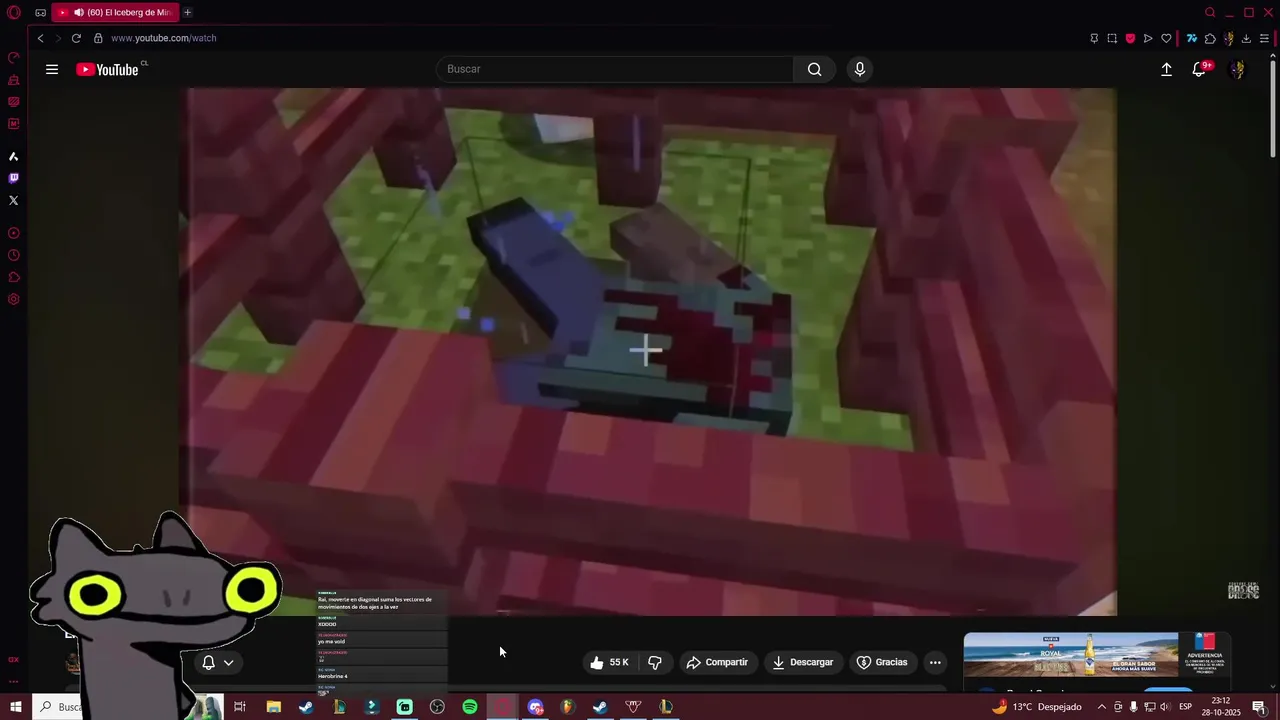This screenshot has height=720, width=1280.
Task: Open the 7TV extension icon
Action: tap(1192, 38)
